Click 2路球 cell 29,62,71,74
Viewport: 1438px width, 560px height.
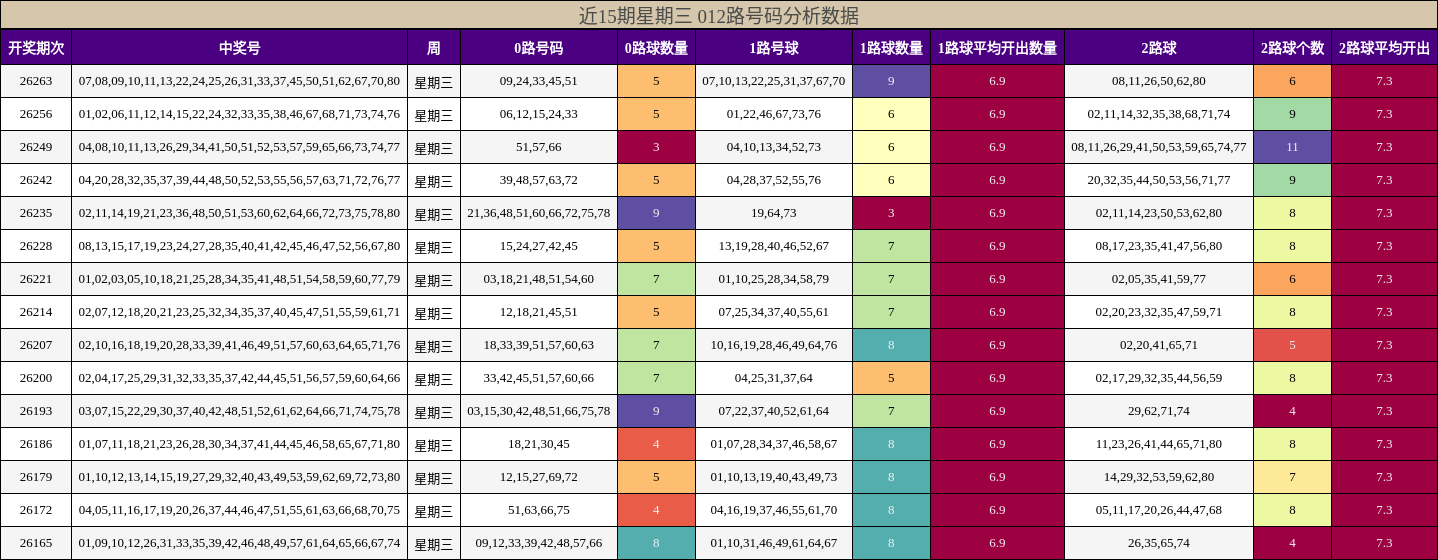point(1159,411)
